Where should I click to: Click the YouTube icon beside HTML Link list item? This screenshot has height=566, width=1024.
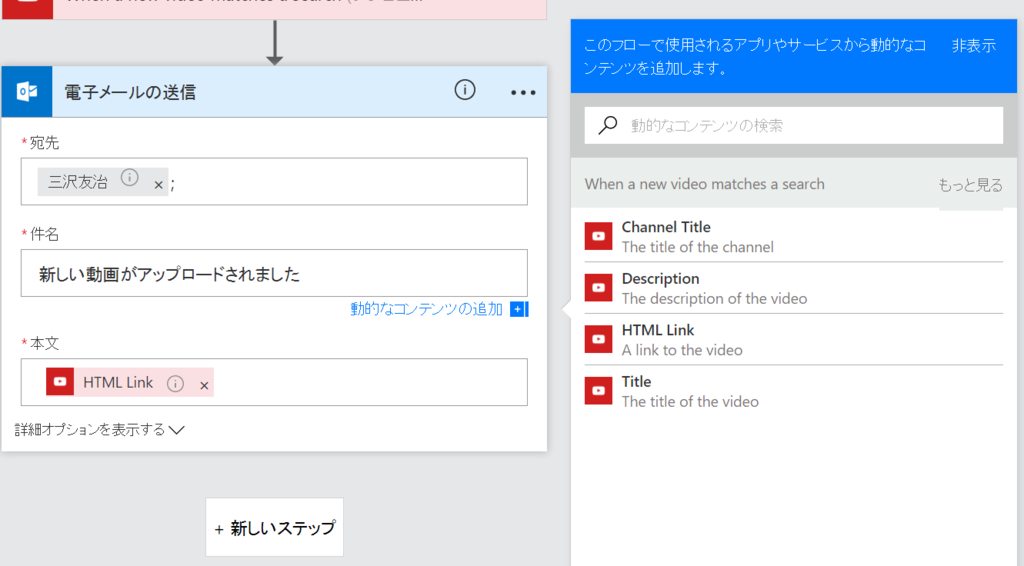tap(598, 339)
